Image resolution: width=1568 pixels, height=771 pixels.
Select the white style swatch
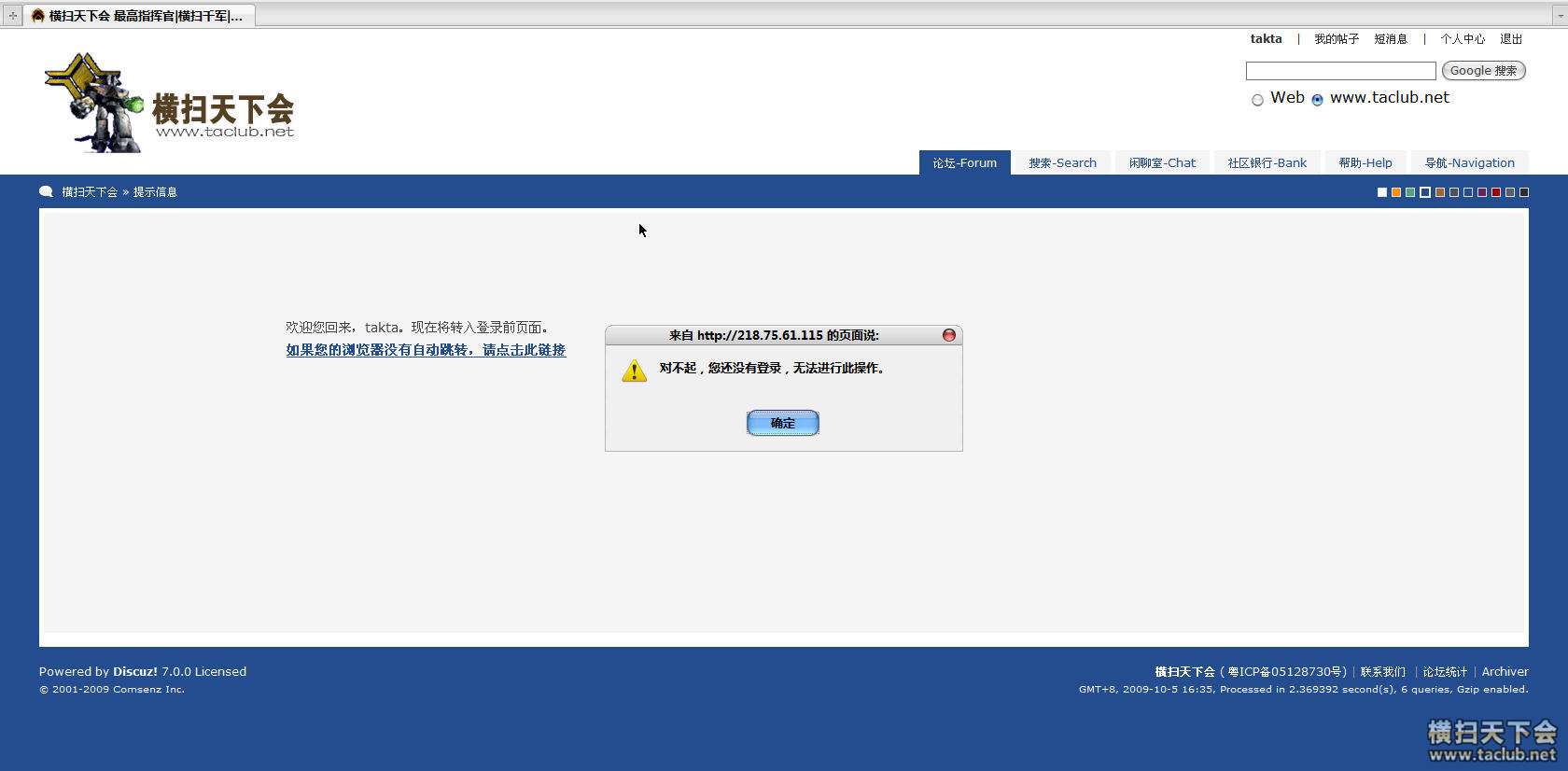tap(1382, 192)
